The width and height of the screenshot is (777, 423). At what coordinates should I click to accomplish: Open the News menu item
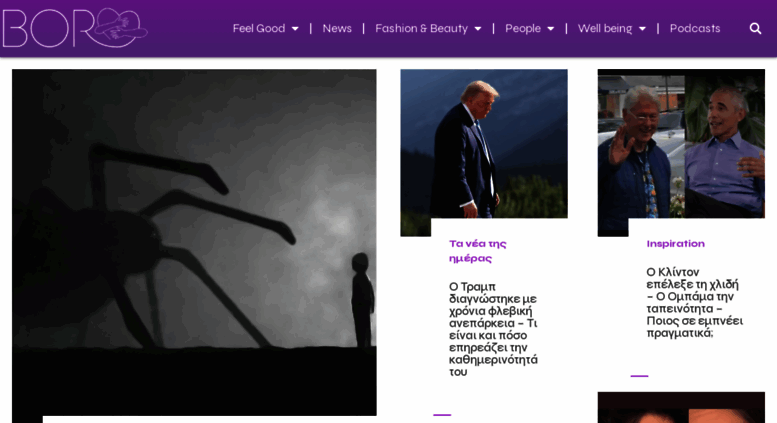[337, 29]
